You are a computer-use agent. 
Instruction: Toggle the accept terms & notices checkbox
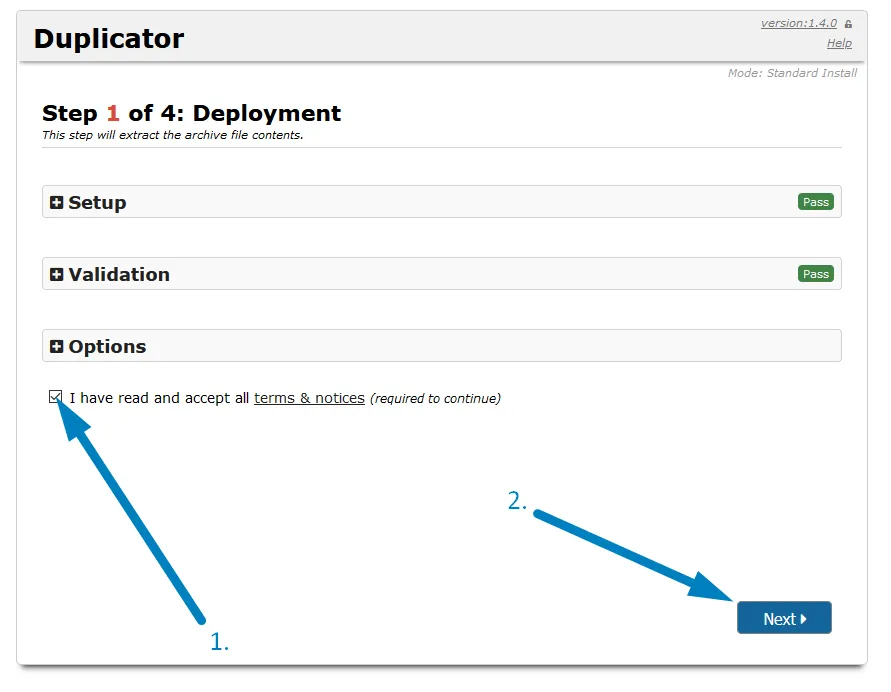55,397
